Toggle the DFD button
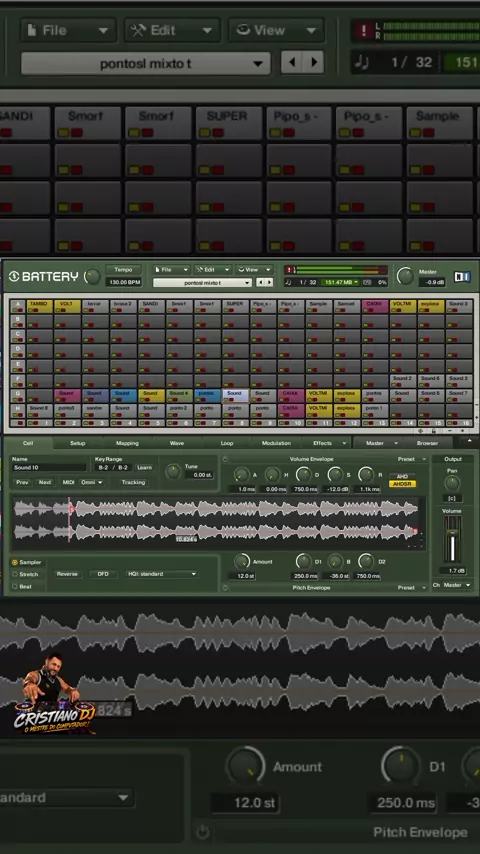Screen dimensions: 480x854 (x=103, y=574)
